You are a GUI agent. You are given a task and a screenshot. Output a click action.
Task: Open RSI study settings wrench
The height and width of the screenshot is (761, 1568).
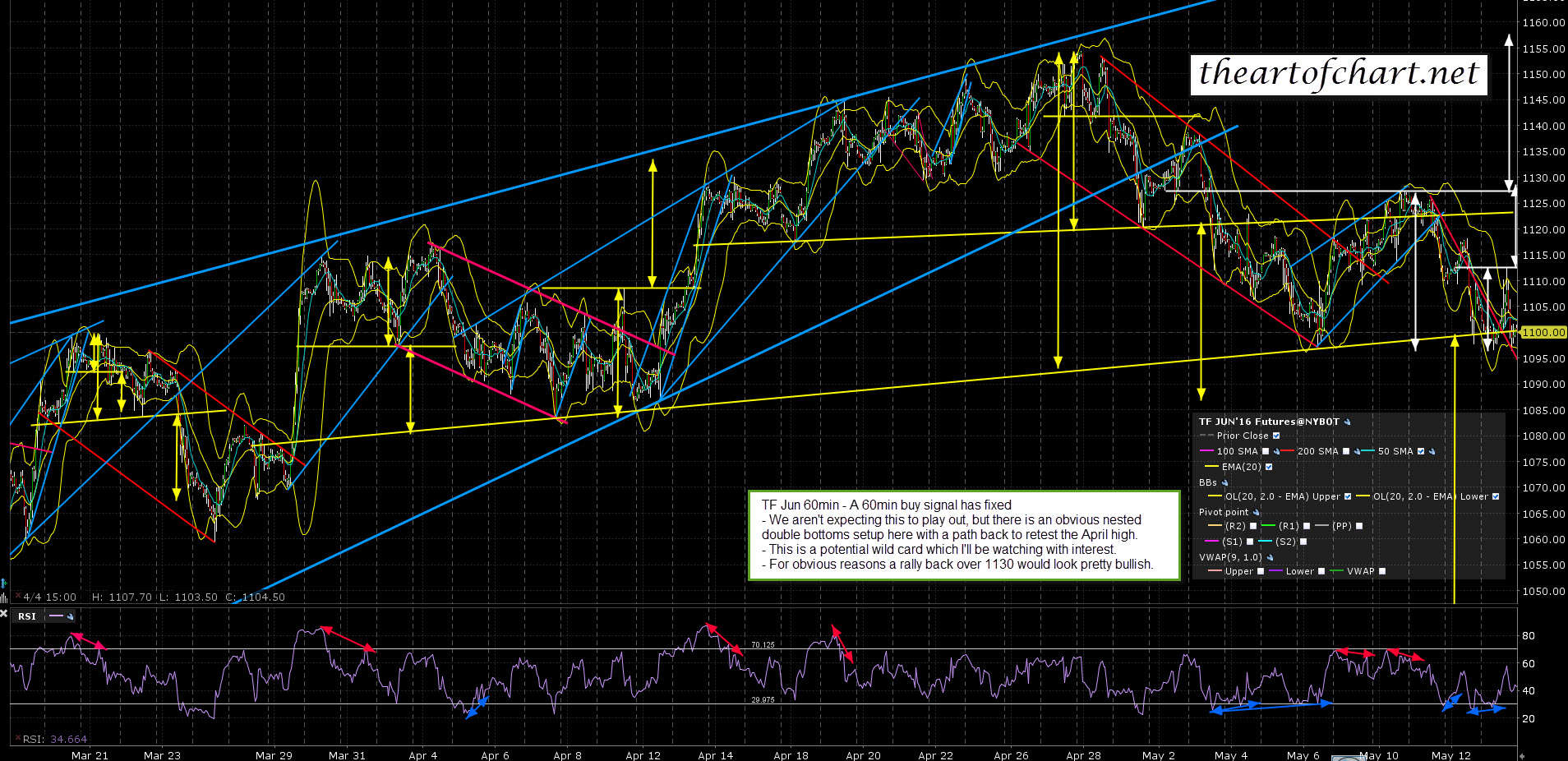point(71,616)
